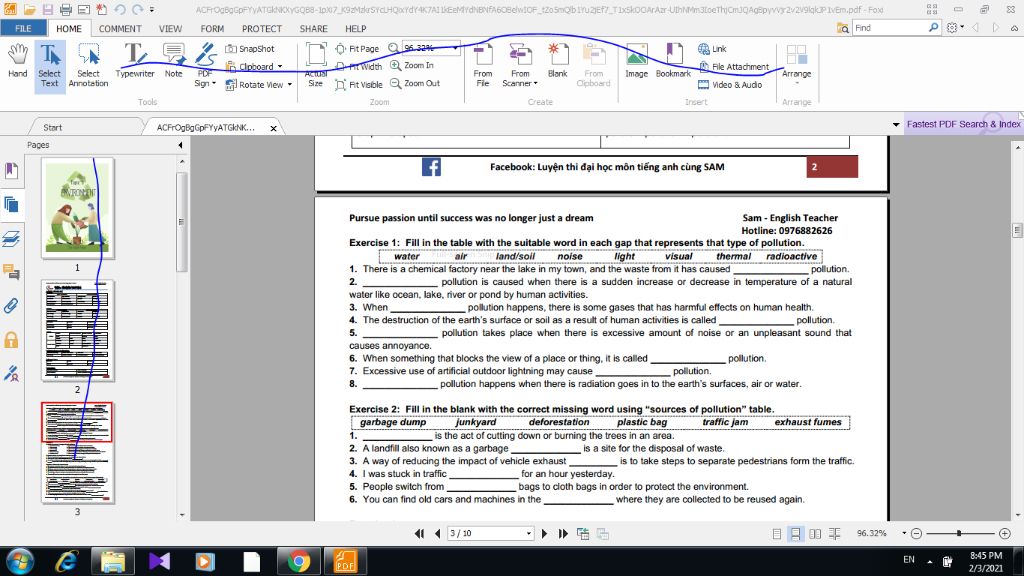
Task: Zoom Out of the document
Action: click(415, 84)
